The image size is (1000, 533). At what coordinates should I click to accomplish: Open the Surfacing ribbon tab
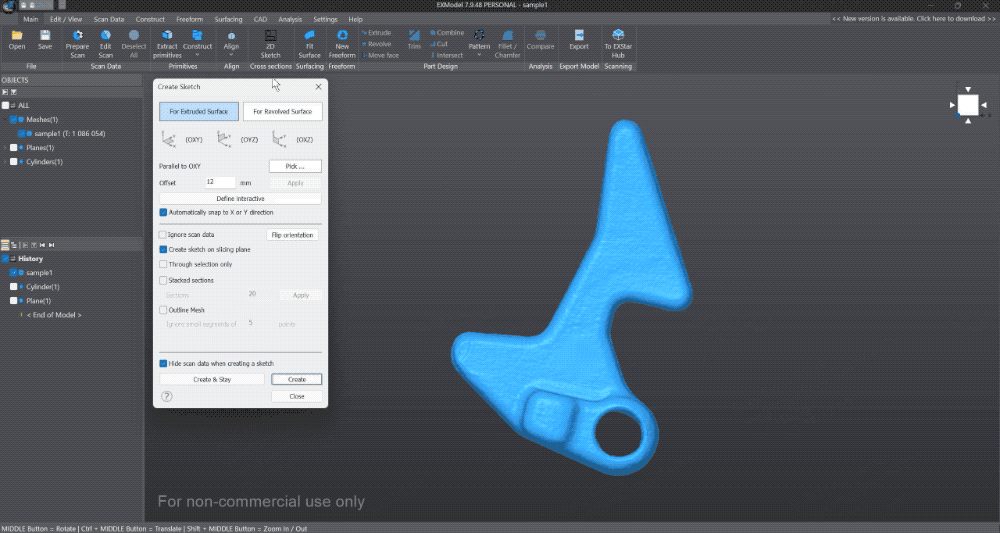(228, 19)
